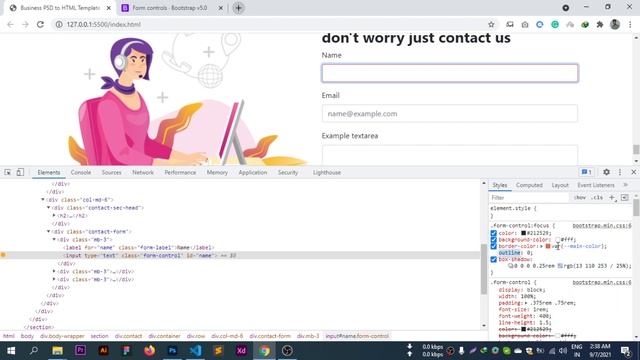
Task: Click the Name text input field
Action: [450, 73]
